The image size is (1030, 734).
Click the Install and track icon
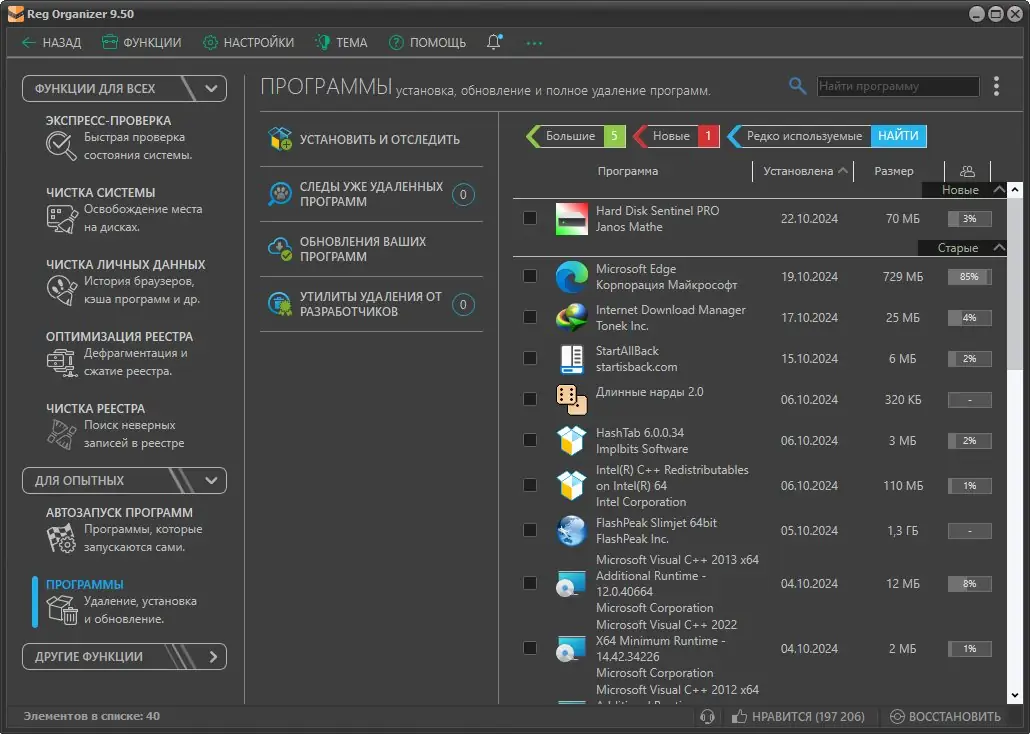pyautogui.click(x=280, y=139)
